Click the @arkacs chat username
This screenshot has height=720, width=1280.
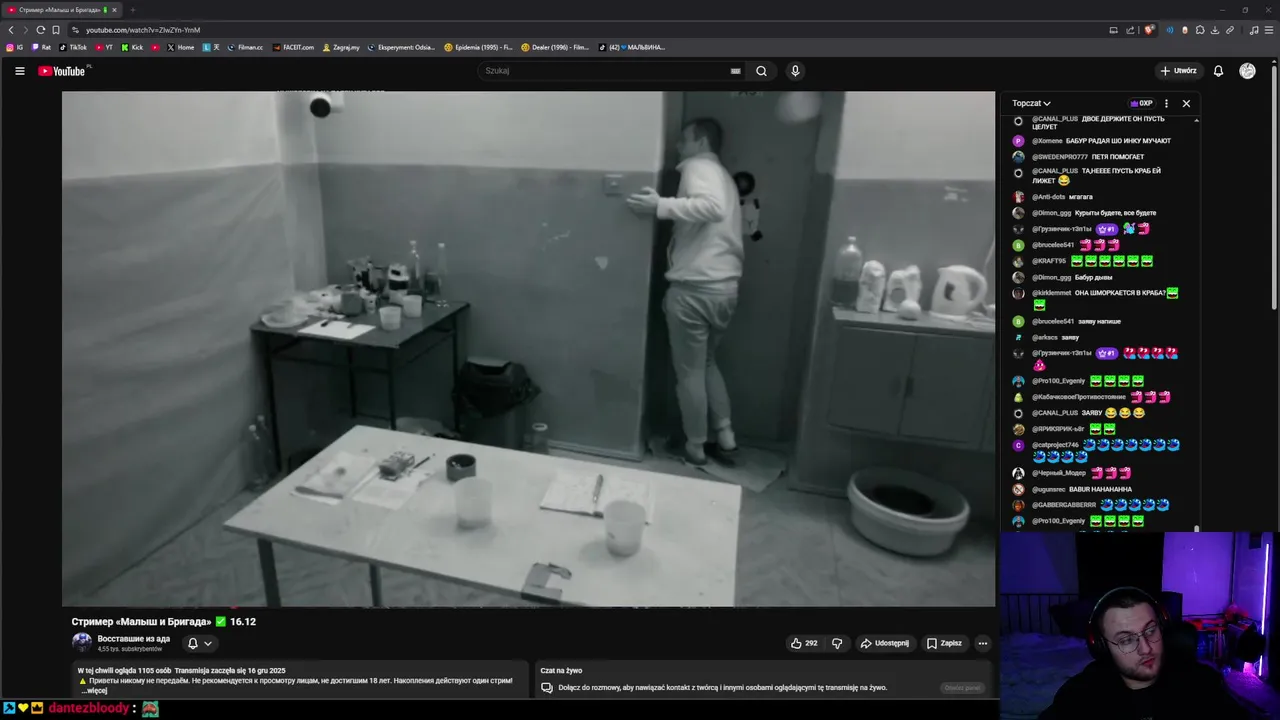click(x=1044, y=337)
